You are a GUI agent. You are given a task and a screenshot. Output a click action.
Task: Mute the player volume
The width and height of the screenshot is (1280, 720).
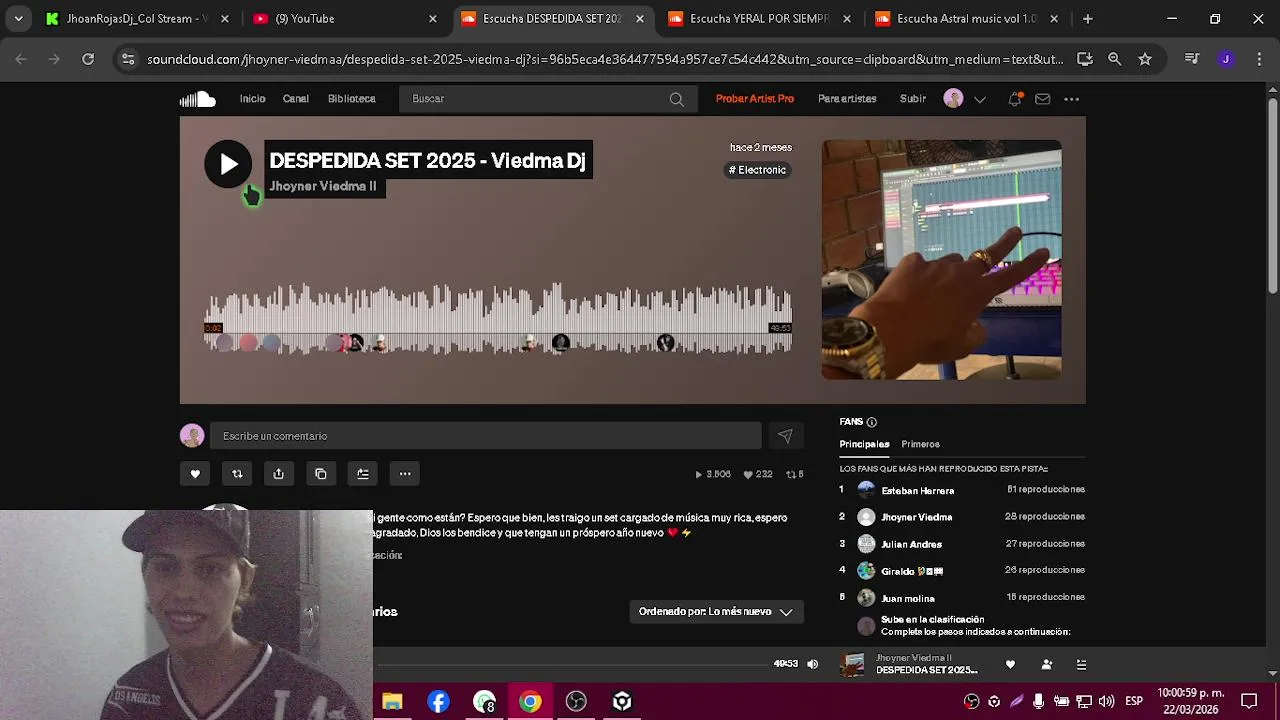[x=812, y=664]
